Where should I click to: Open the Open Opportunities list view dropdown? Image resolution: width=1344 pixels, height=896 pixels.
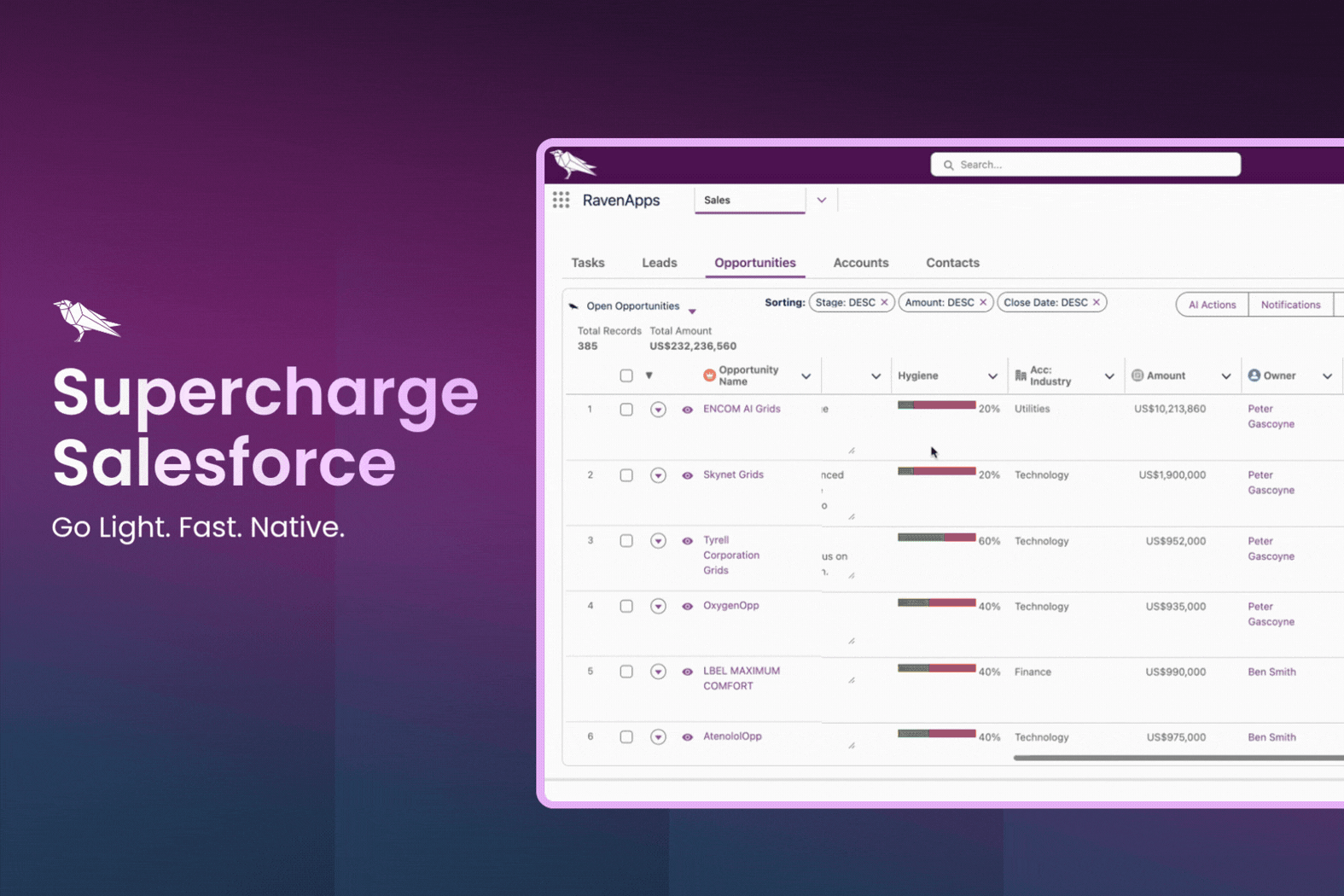point(692,311)
